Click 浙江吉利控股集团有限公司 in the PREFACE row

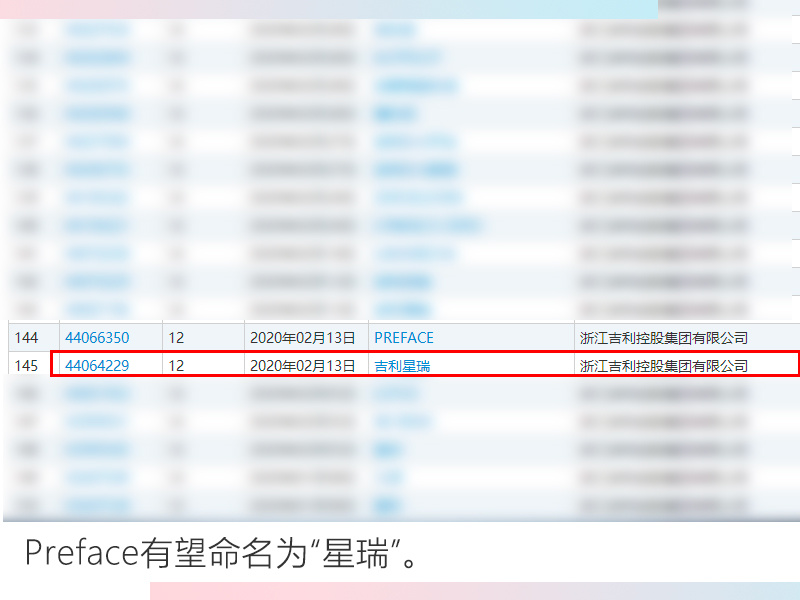pos(664,338)
